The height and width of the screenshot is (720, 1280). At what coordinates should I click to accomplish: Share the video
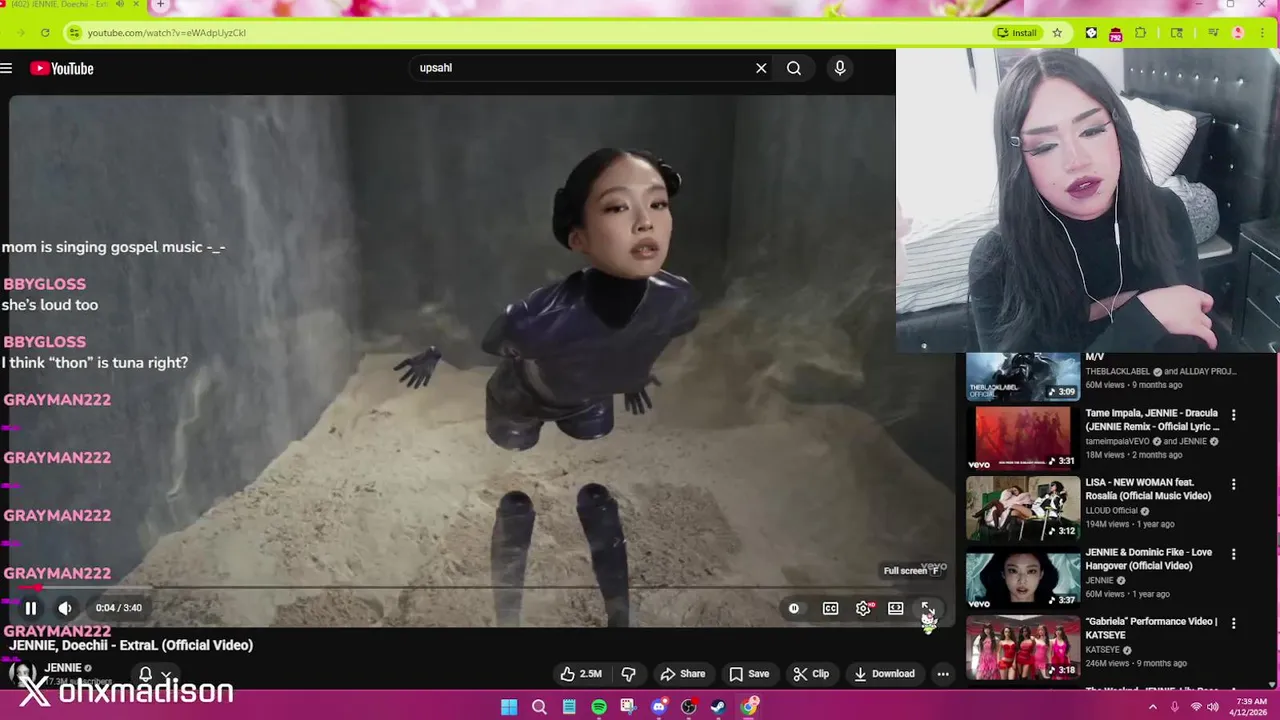point(682,674)
